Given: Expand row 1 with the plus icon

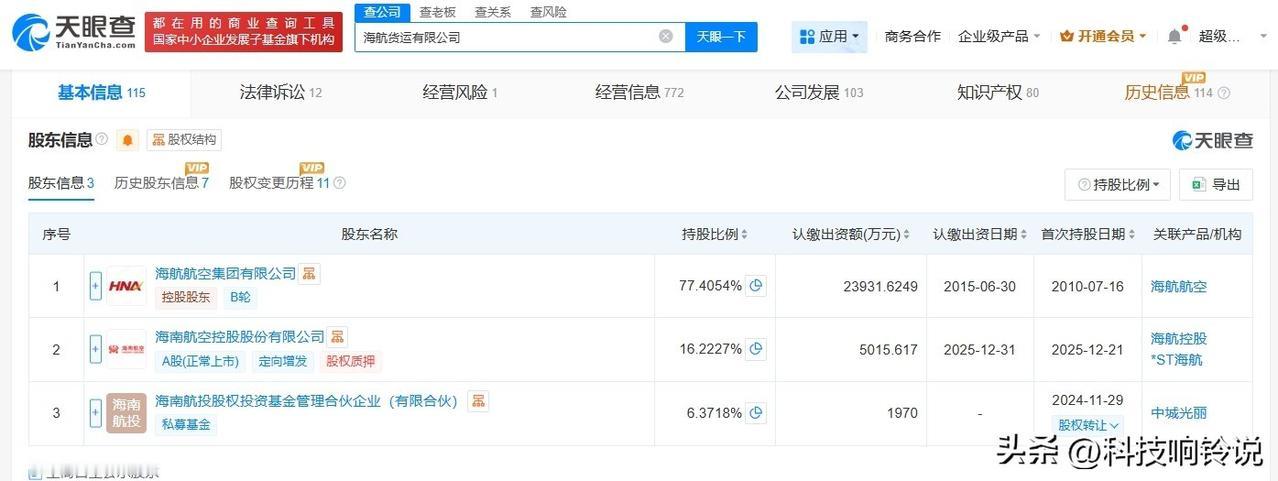Looking at the screenshot, I should click(x=96, y=286).
